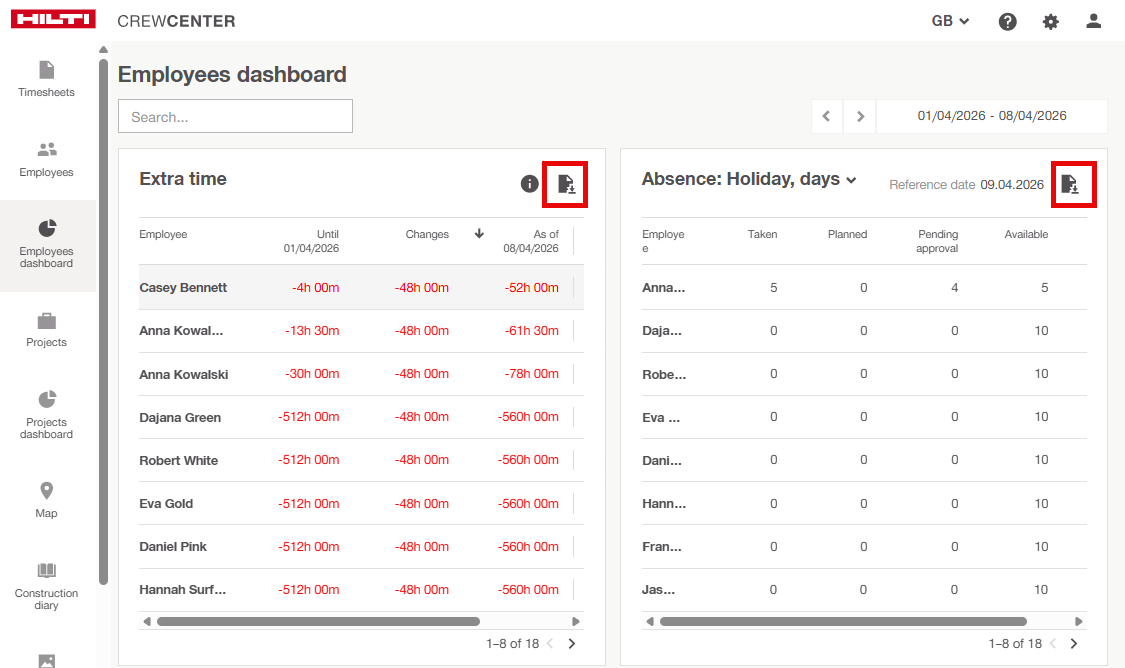This screenshot has height=668, width=1125.
Task: Open the help question mark icon
Action: tap(1007, 21)
